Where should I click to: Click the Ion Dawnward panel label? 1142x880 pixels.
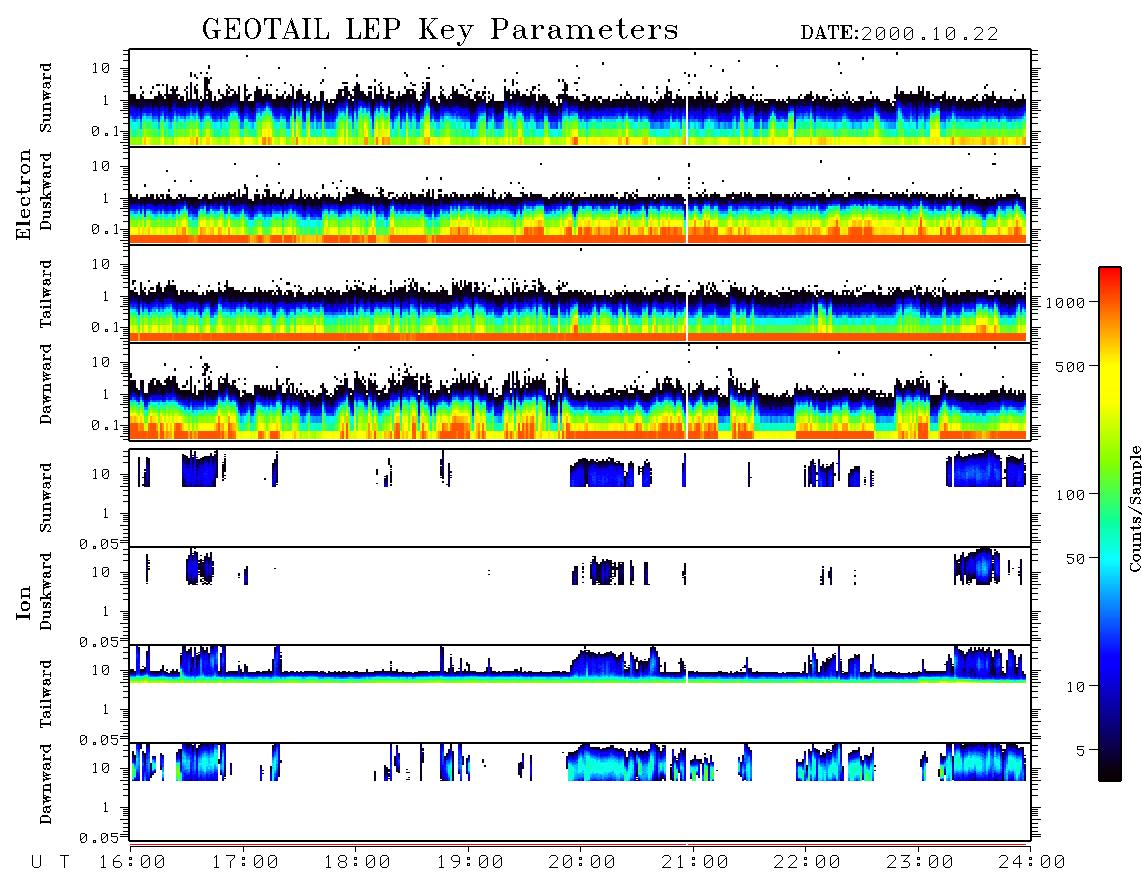click(46, 783)
